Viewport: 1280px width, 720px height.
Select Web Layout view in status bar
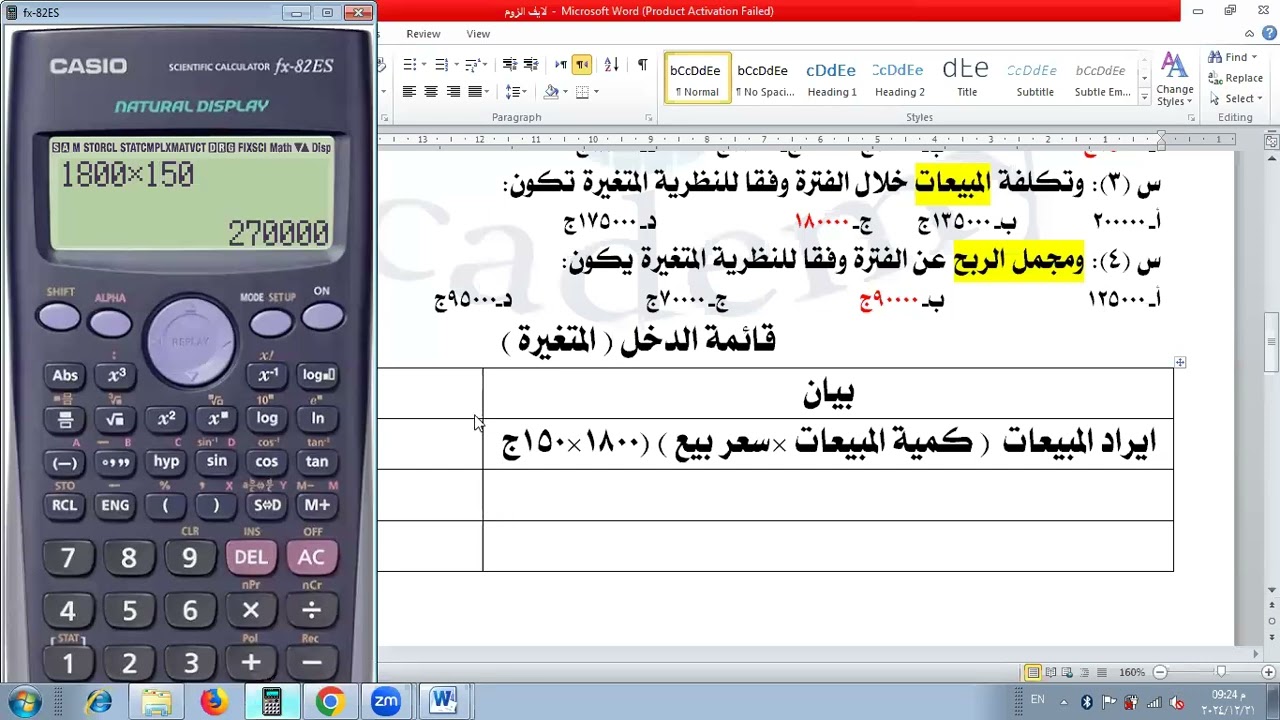[x=1068, y=673]
